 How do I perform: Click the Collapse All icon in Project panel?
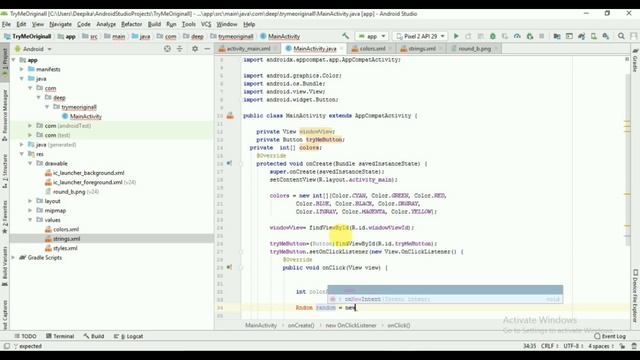[x=180, y=49]
